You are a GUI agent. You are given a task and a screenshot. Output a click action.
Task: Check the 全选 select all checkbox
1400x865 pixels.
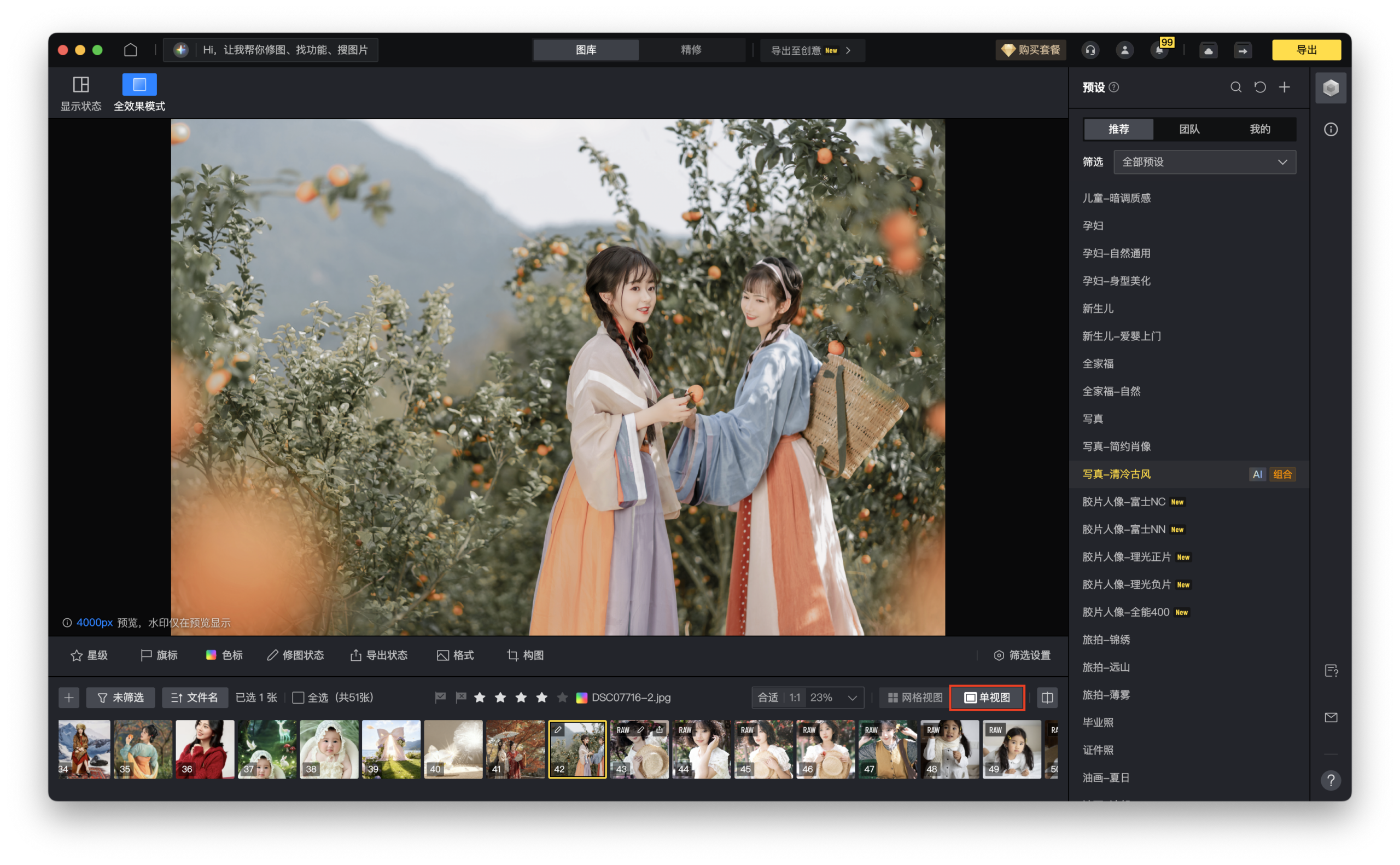(298, 698)
